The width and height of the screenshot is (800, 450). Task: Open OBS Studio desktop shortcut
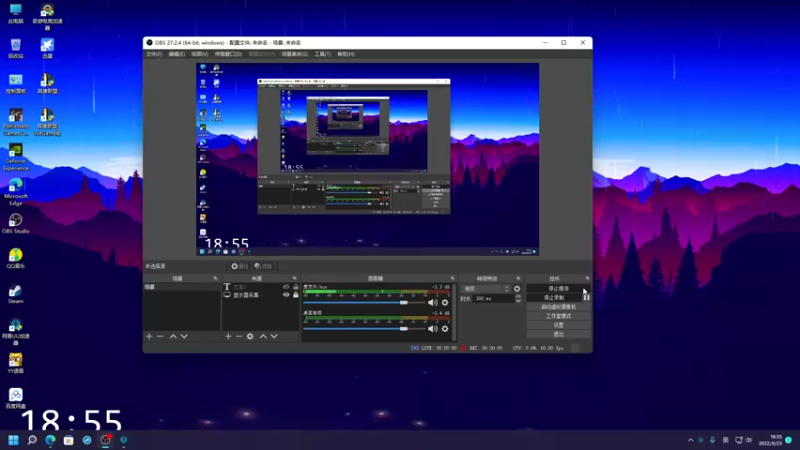(x=15, y=223)
